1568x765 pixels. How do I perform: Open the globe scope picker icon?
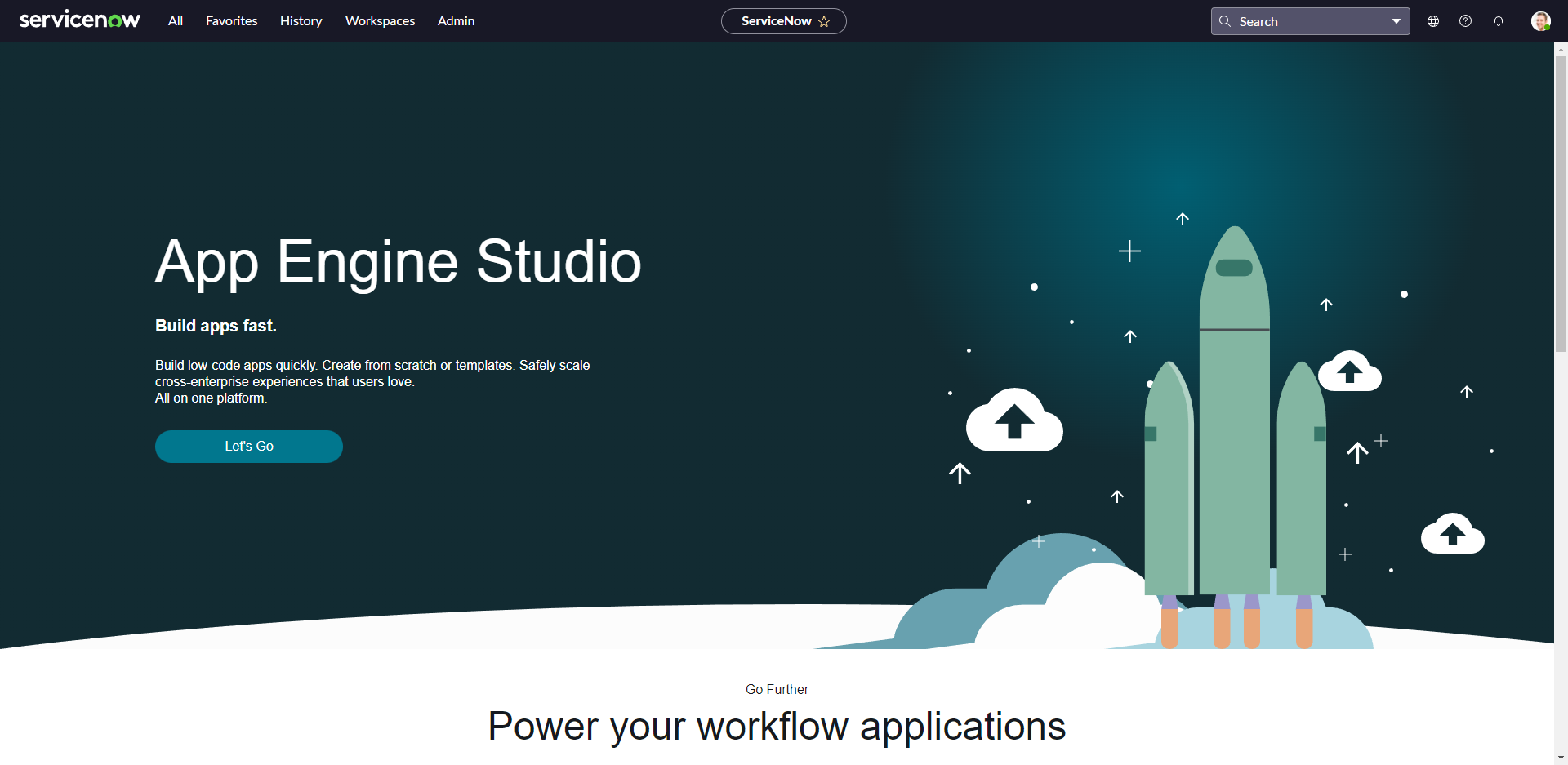coord(1433,21)
